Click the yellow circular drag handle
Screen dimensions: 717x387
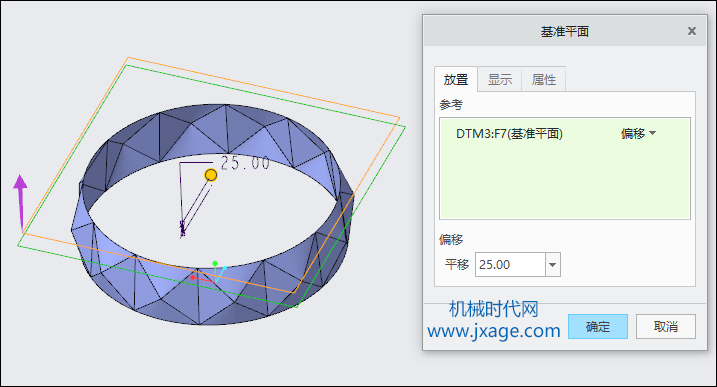coord(211,175)
